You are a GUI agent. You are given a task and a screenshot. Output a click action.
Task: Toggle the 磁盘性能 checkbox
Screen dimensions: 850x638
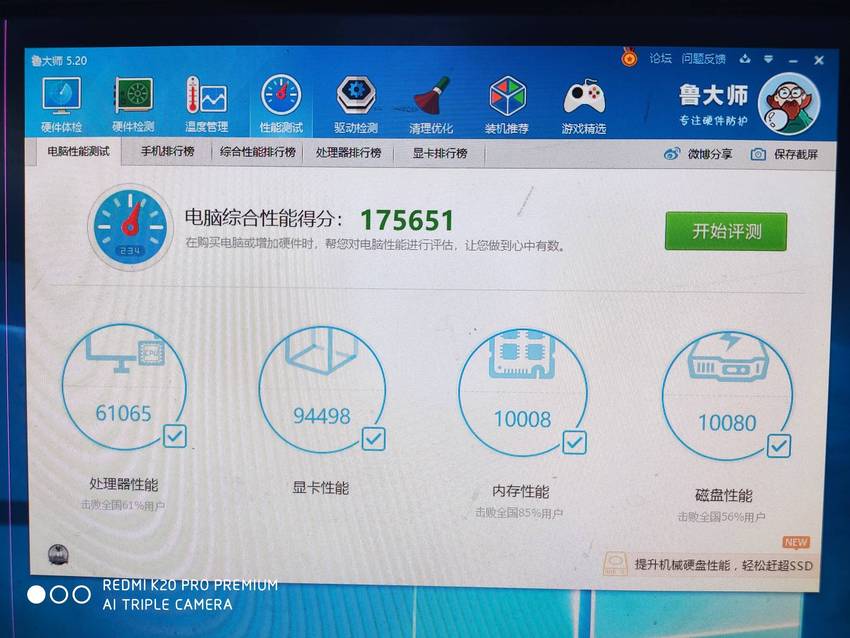779,446
